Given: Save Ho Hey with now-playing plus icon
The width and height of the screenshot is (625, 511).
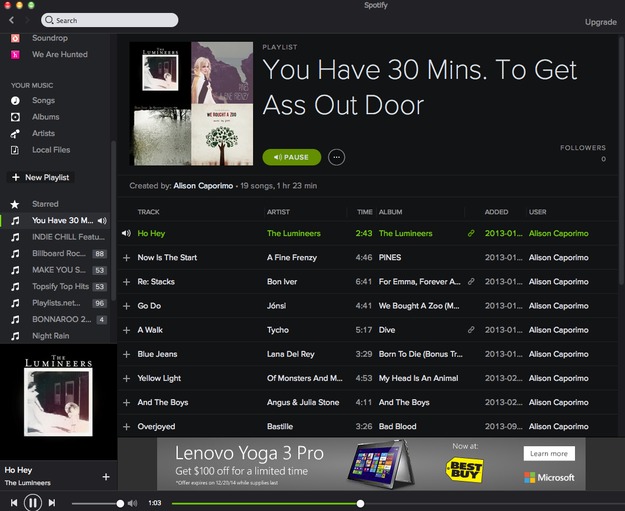Looking at the screenshot, I should tap(106, 477).
